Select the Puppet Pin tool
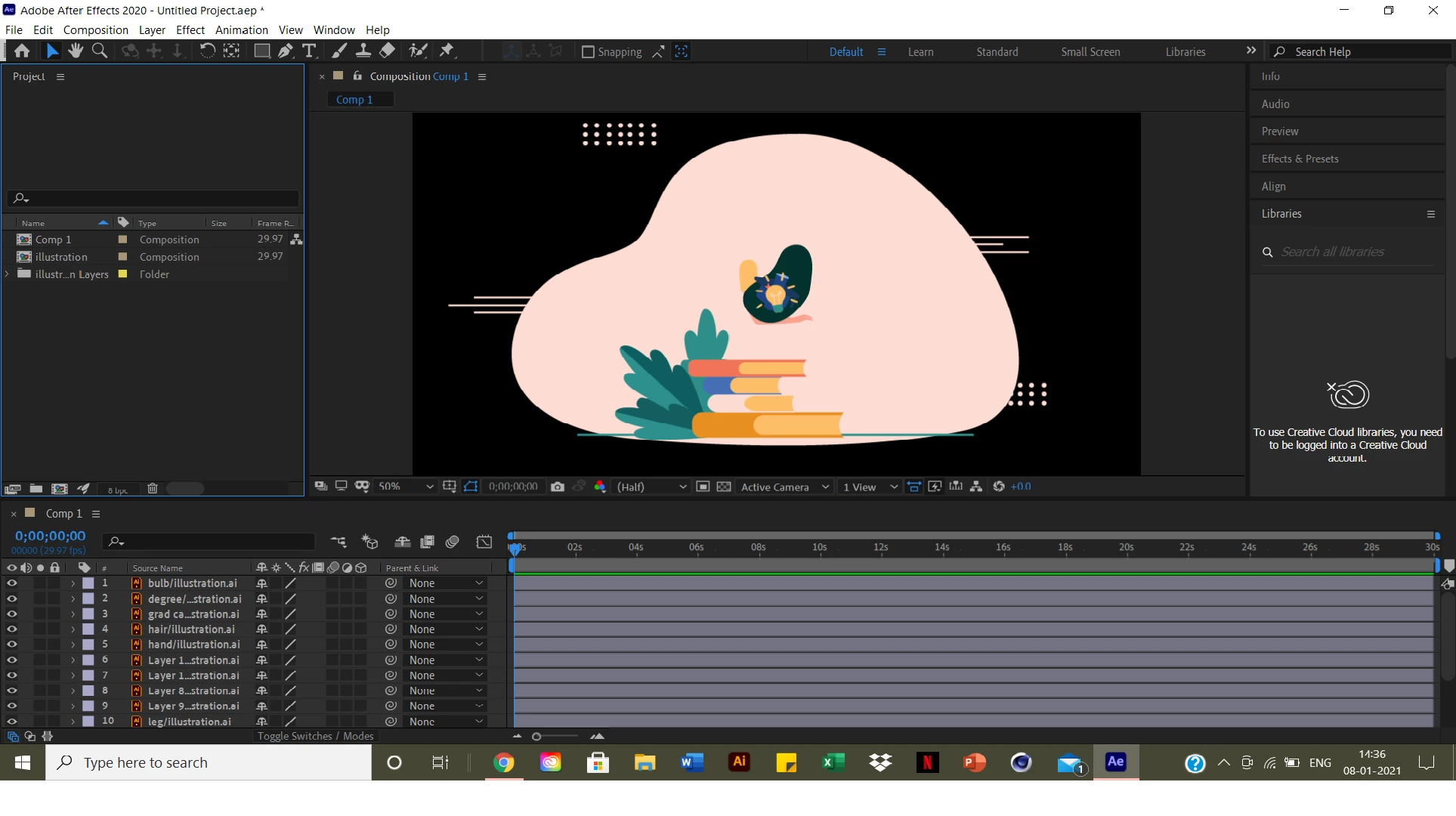This screenshot has height=816, width=1456. (447, 51)
